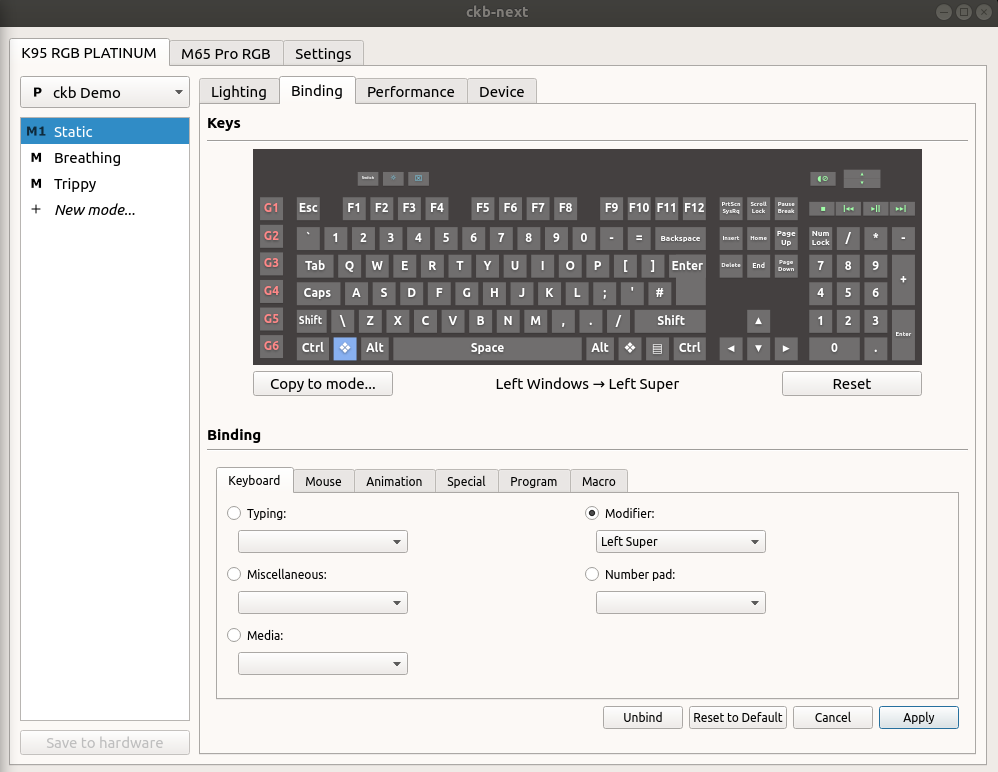The image size is (998, 772).
Task: Choose the Number pad binding option
Action: [591, 573]
